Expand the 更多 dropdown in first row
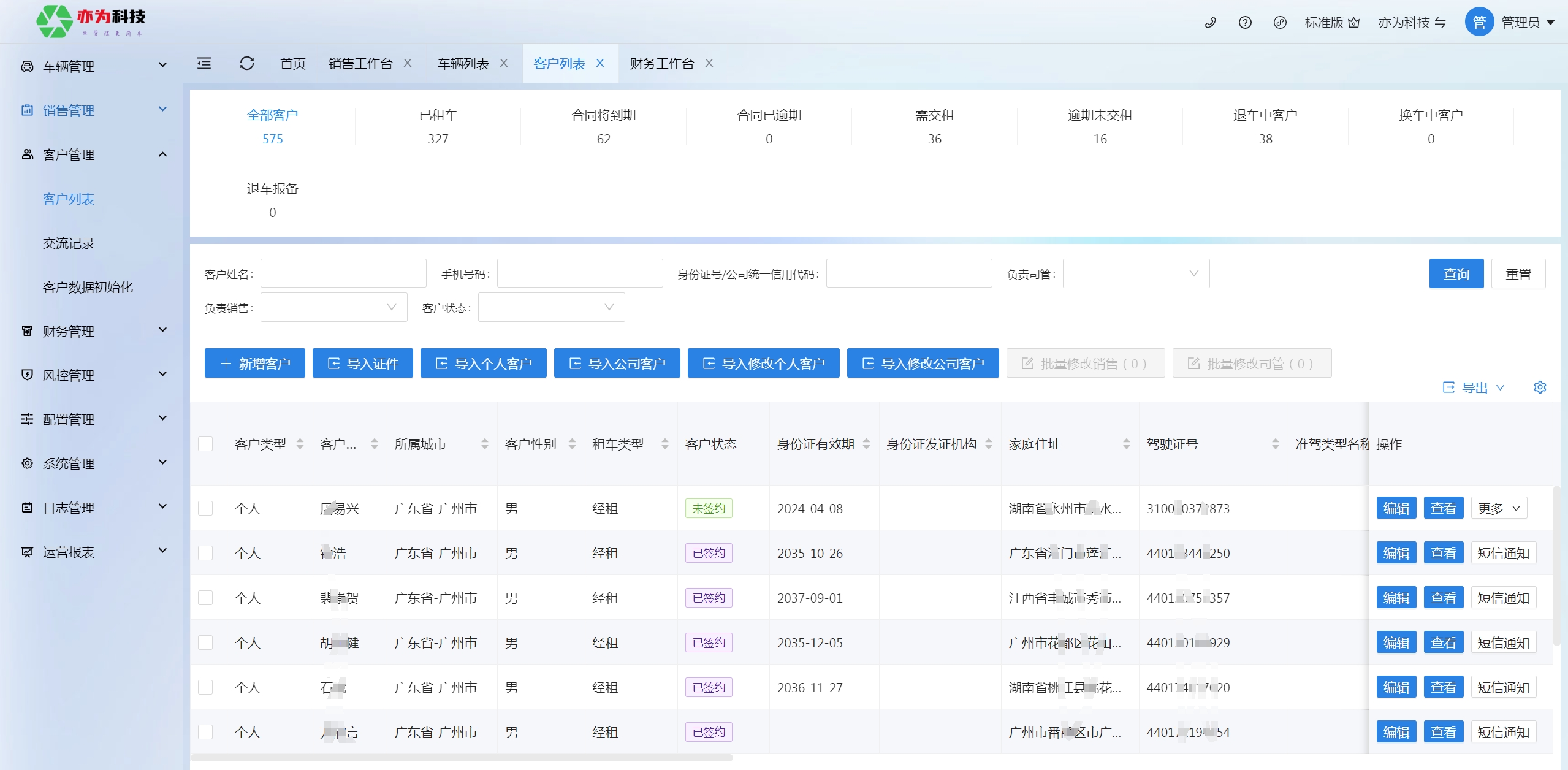The image size is (1568, 770). [x=1498, y=508]
